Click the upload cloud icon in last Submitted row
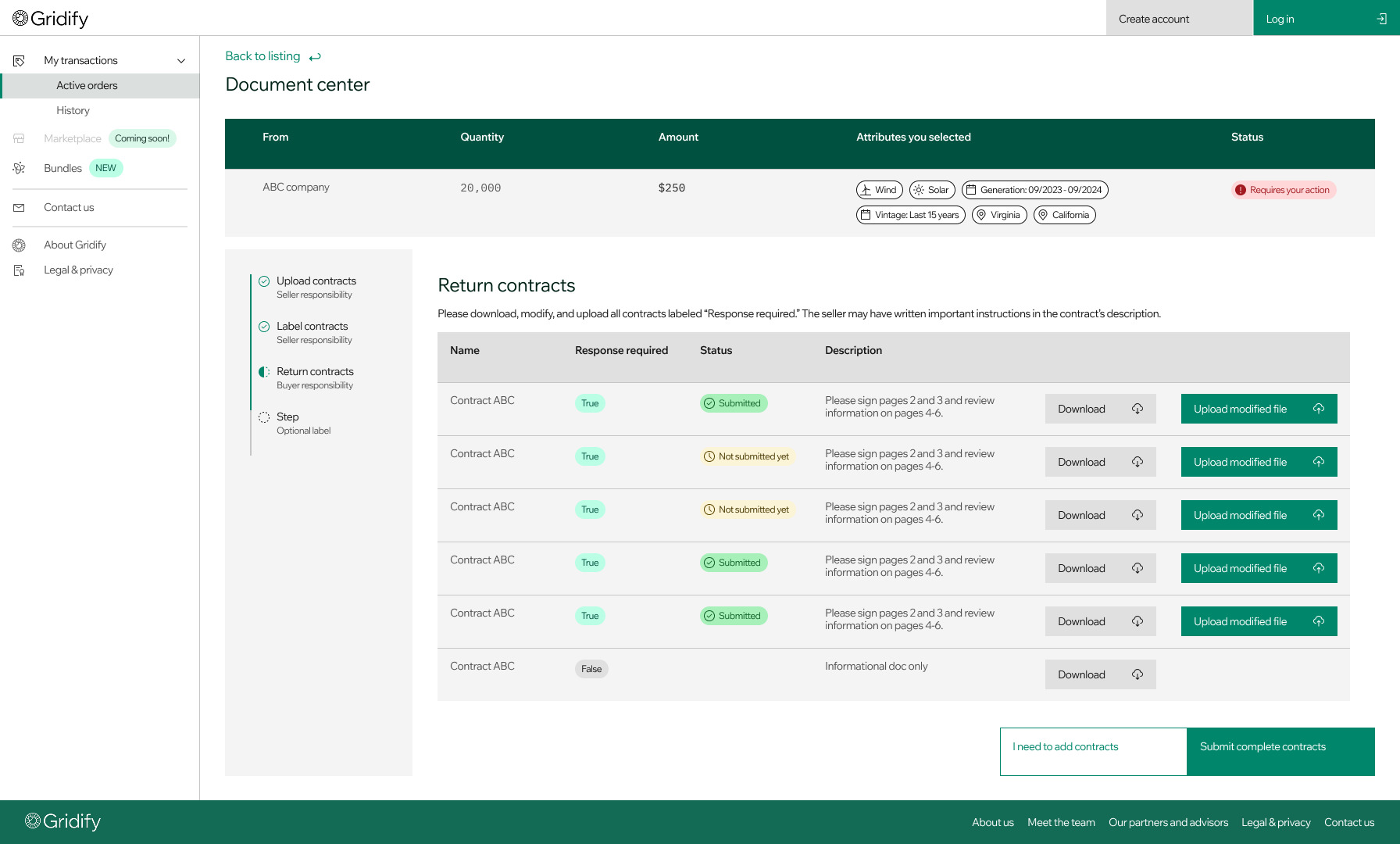This screenshot has width=1400, height=844. [x=1319, y=621]
